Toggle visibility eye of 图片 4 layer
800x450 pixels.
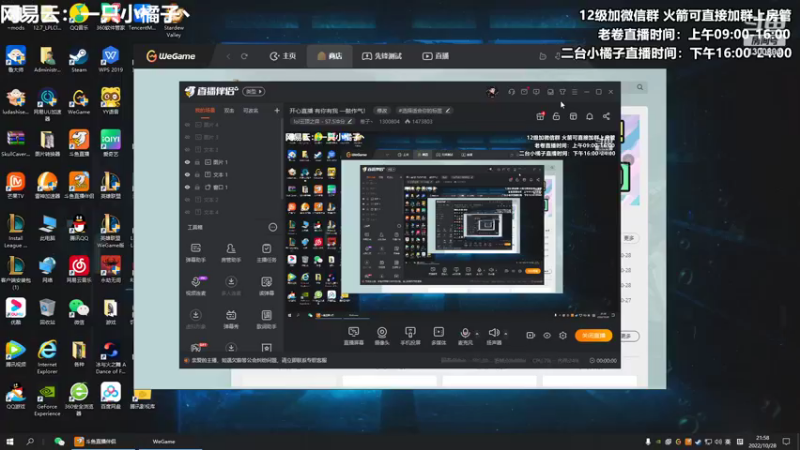(187, 124)
